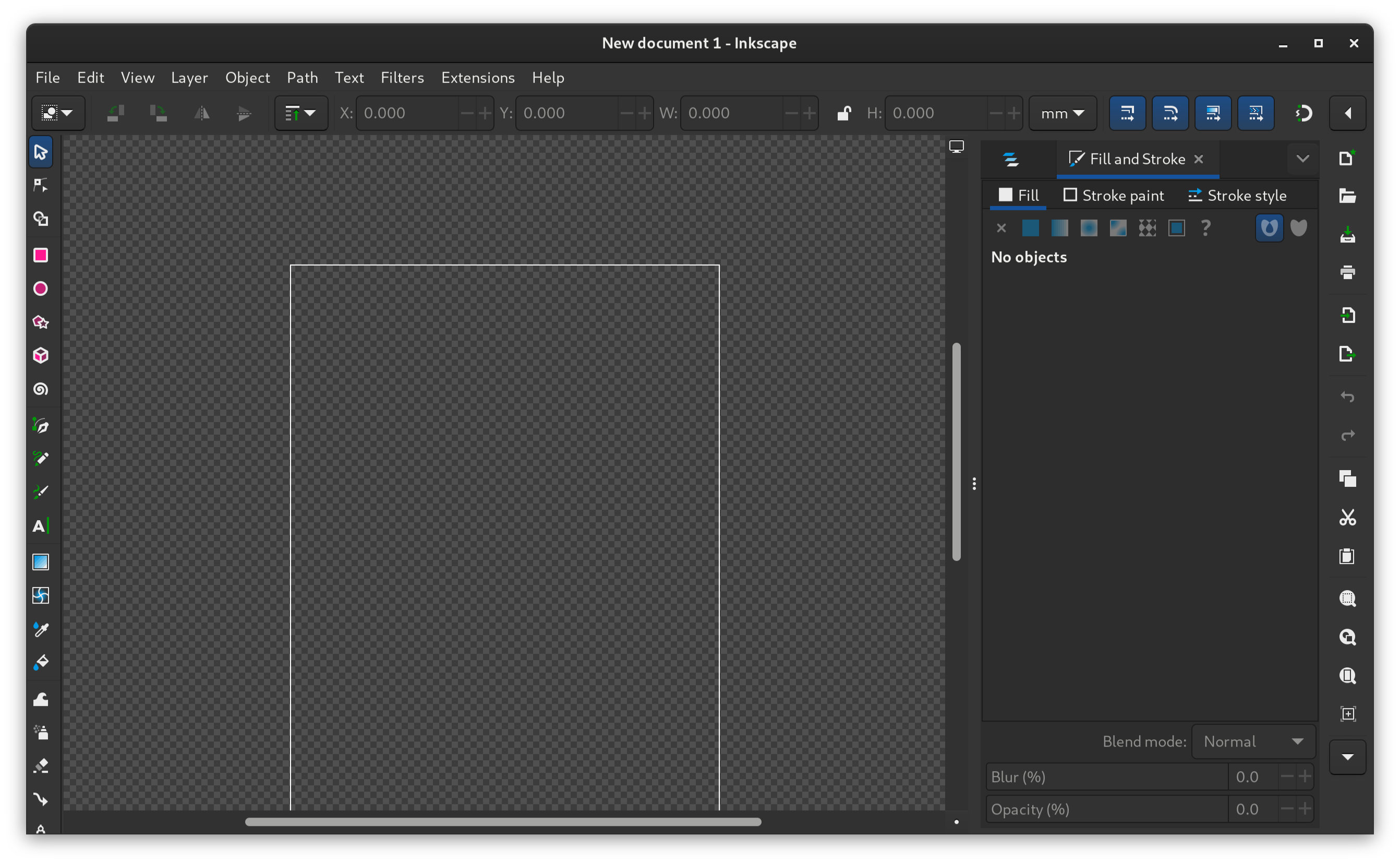Open the Blend mode Normal dropdown
The width and height of the screenshot is (1400, 863).
1253,741
